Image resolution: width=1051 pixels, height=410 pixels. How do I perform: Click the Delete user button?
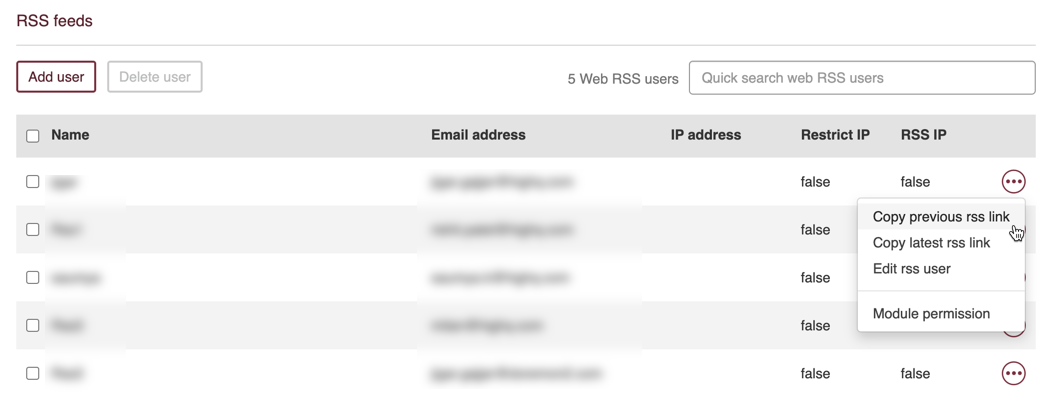tap(155, 77)
